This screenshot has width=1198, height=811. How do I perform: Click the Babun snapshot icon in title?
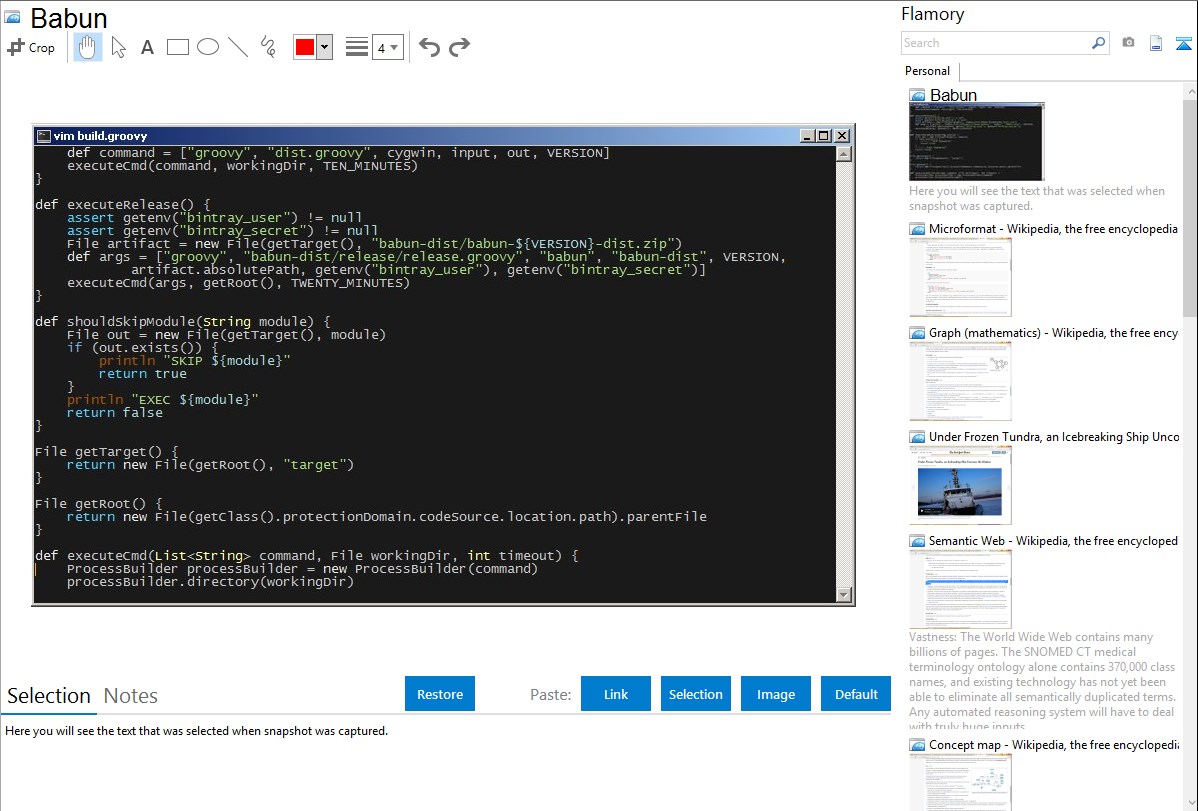[12, 17]
